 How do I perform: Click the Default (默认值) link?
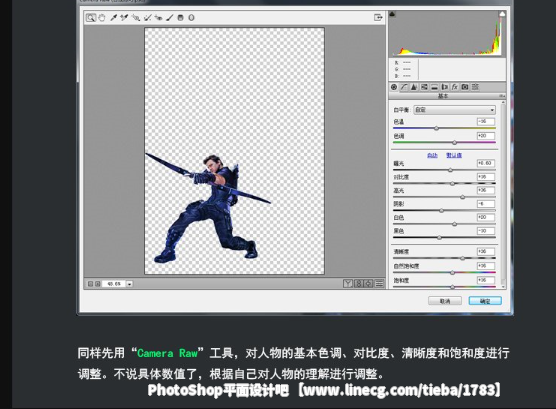pyautogui.click(x=454, y=155)
